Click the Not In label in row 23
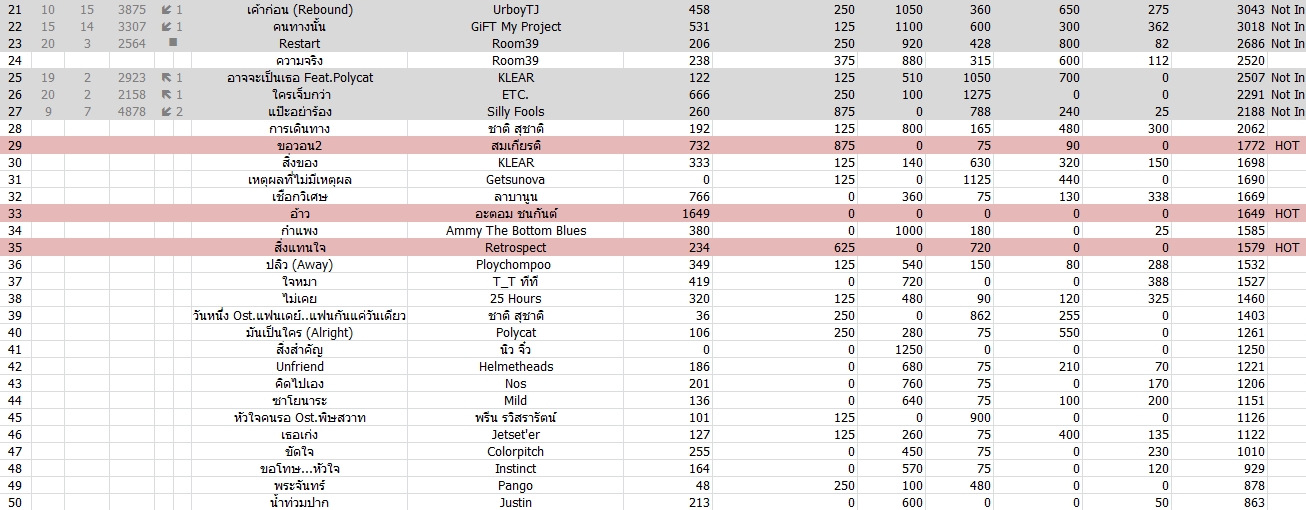This screenshot has height=510, width=1306. 1287,43
